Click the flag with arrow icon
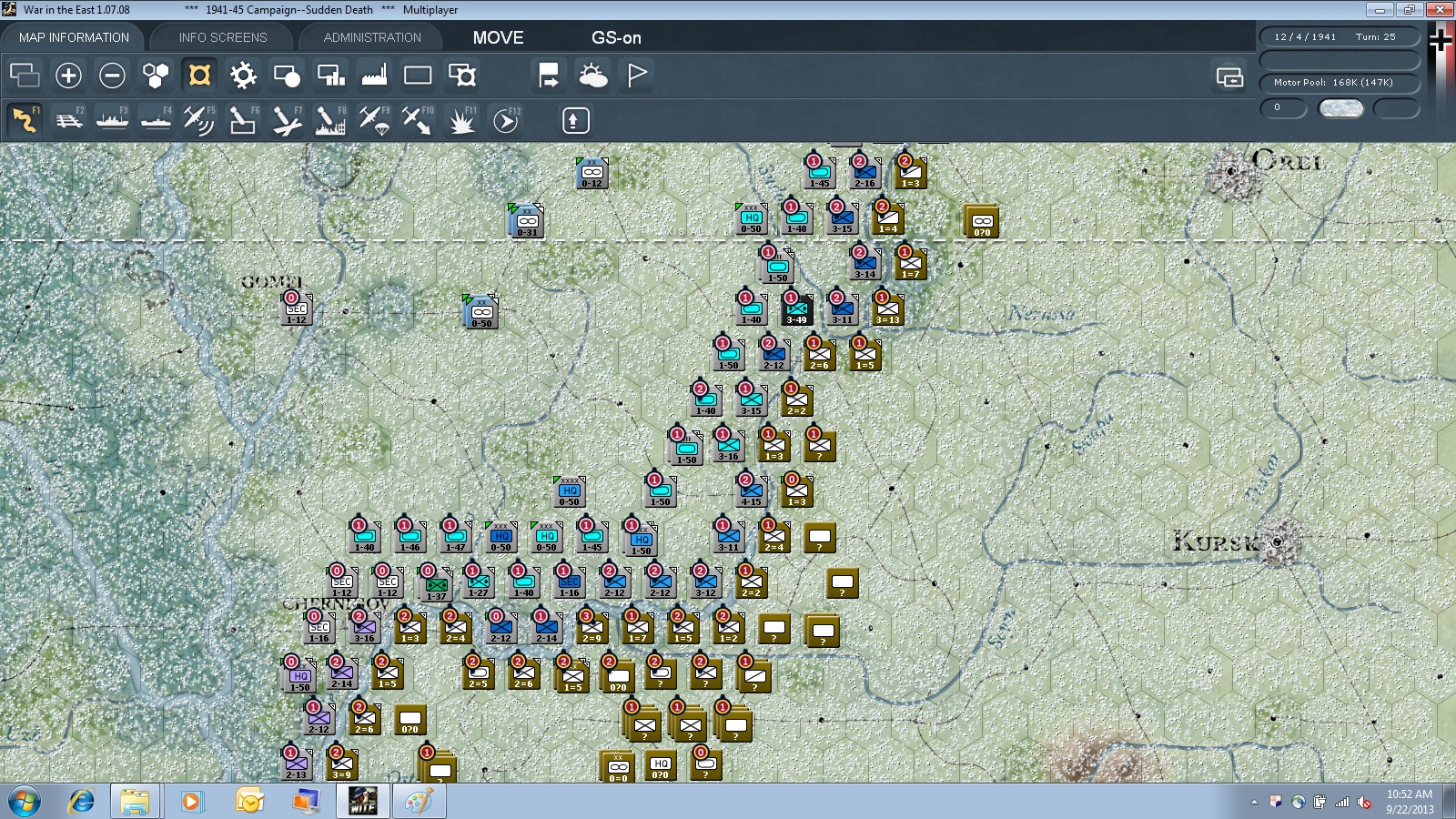The image size is (1456, 819). click(x=549, y=75)
